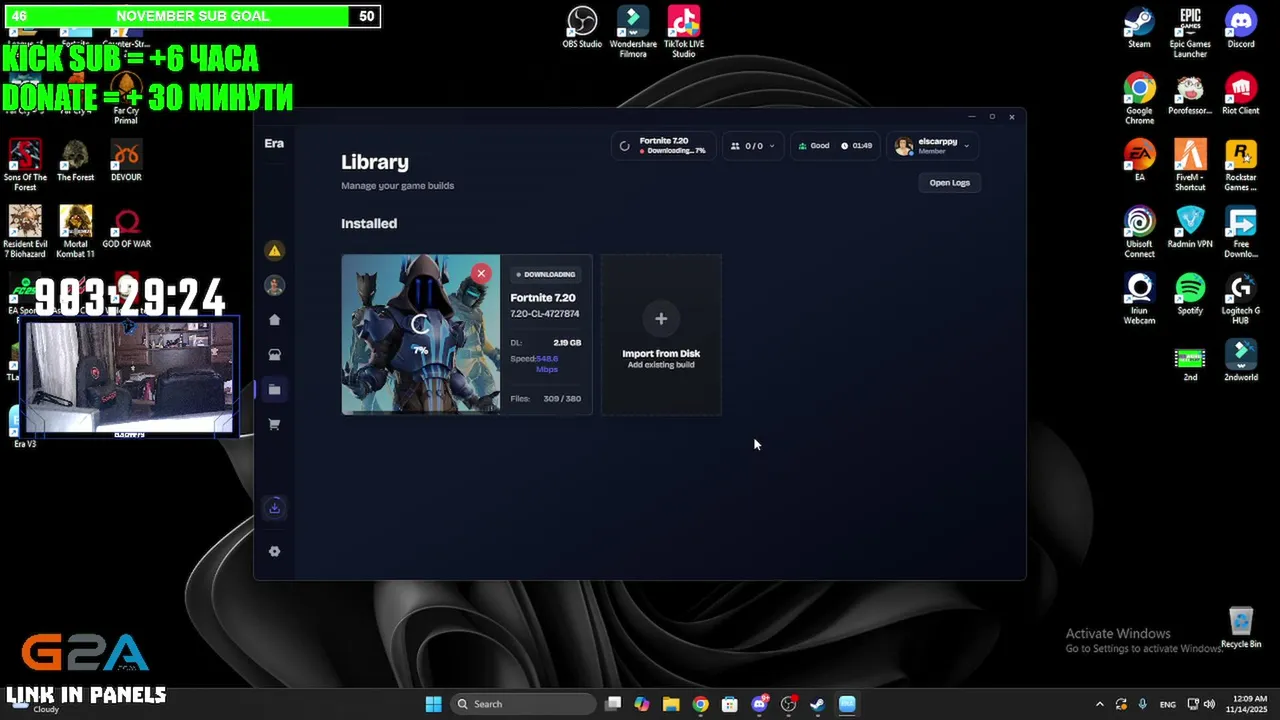Image resolution: width=1280 pixels, height=720 pixels.
Task: Open File Explorer from the taskbar
Action: coord(671,704)
